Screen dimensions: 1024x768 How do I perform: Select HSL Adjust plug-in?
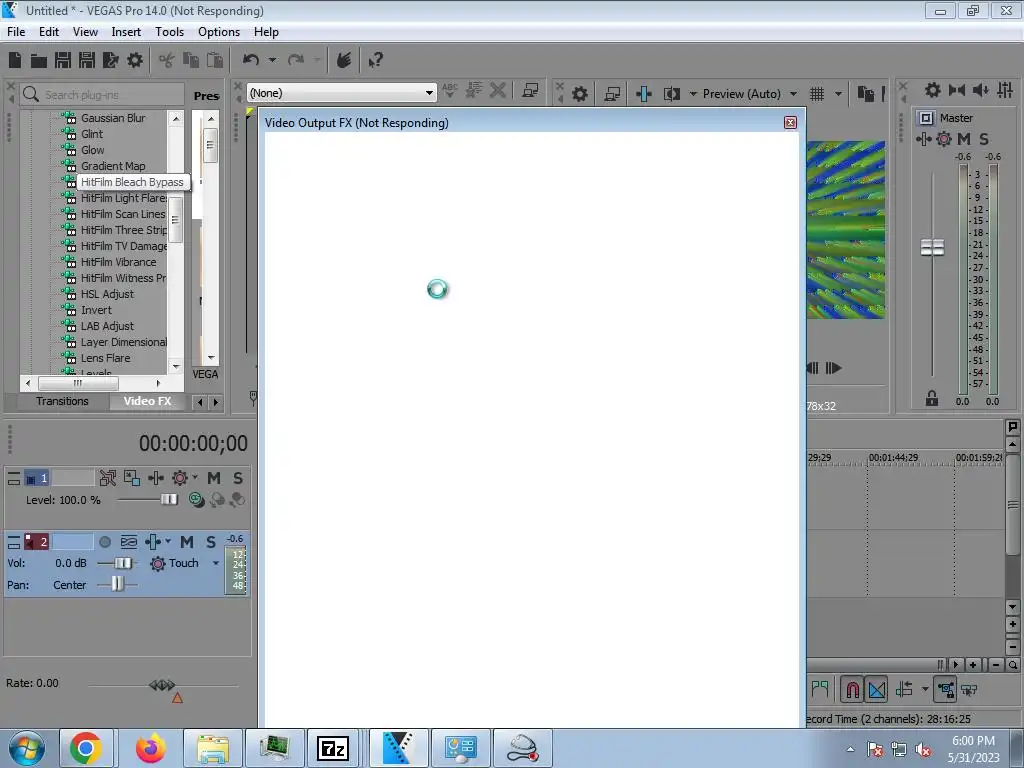click(107, 294)
